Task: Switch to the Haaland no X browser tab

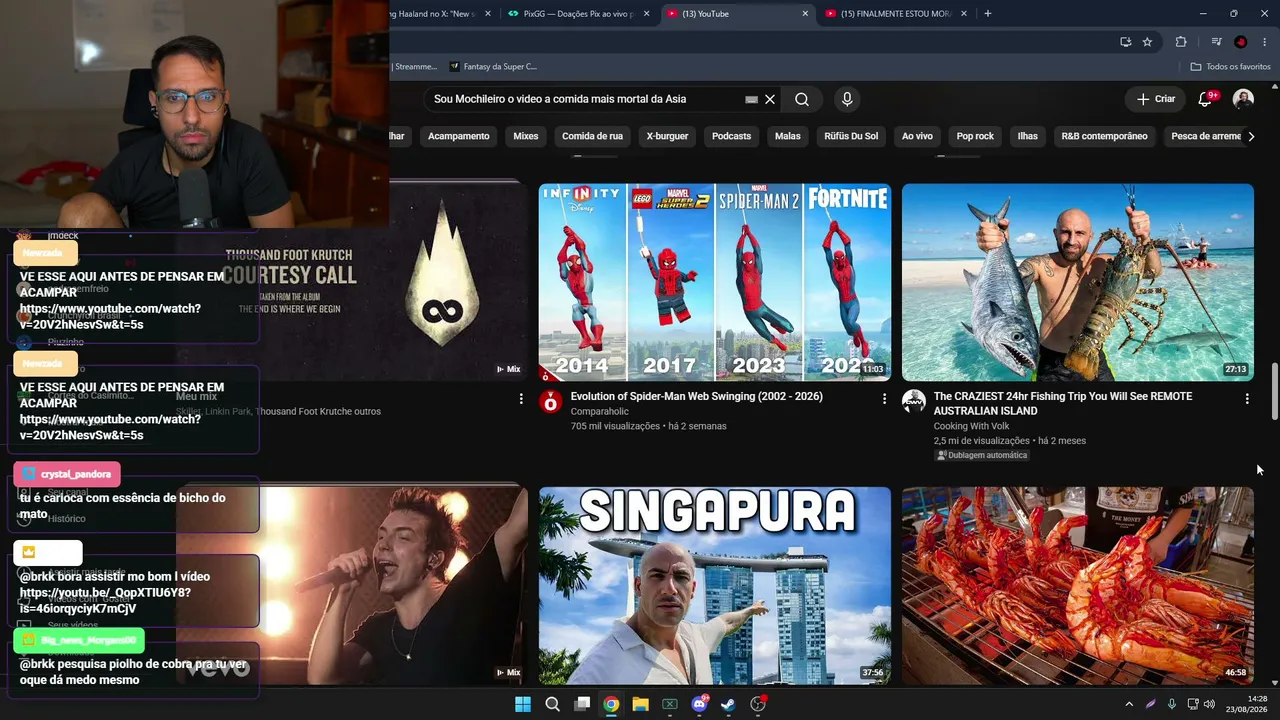Action: [x=436, y=14]
